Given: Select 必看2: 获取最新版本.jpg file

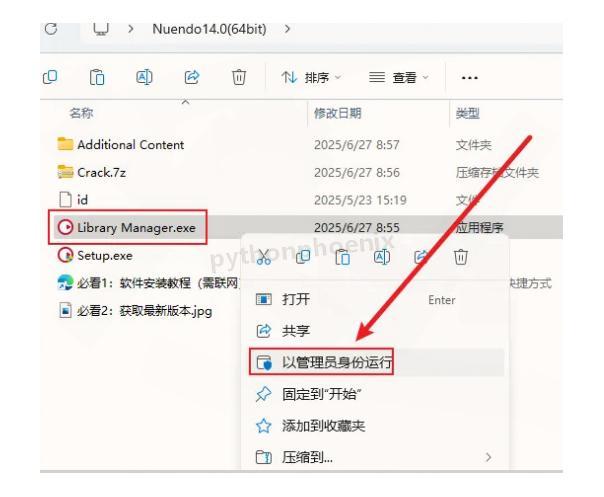Looking at the screenshot, I should 144,311.
